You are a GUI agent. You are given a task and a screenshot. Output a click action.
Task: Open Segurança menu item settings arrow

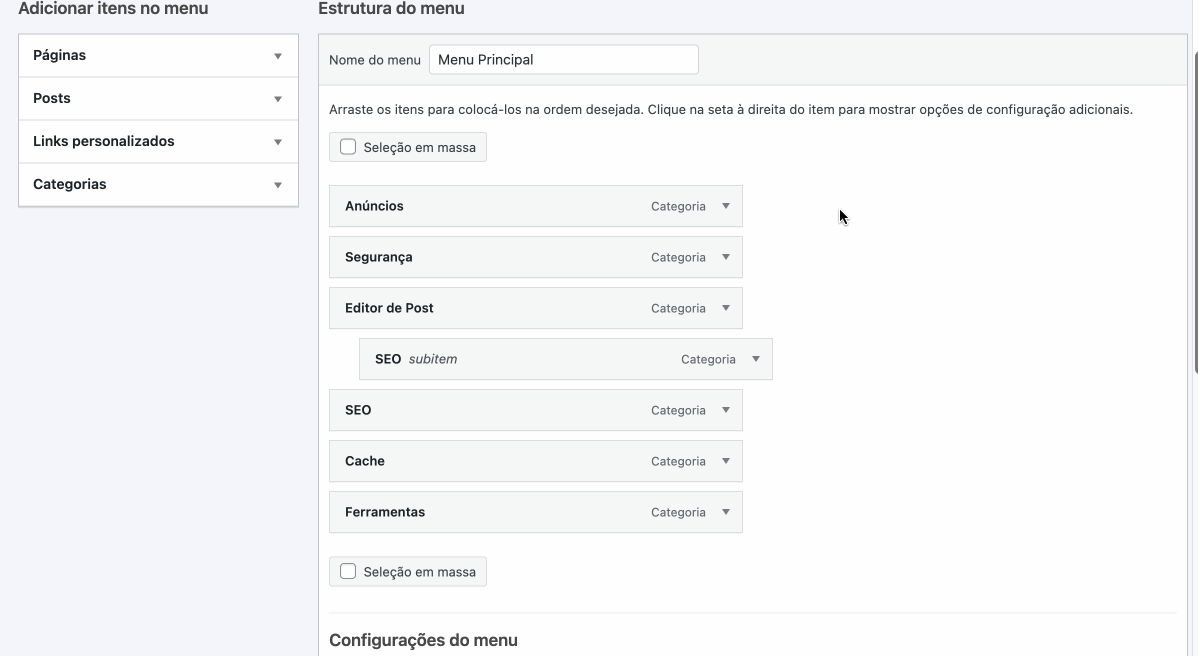click(726, 257)
